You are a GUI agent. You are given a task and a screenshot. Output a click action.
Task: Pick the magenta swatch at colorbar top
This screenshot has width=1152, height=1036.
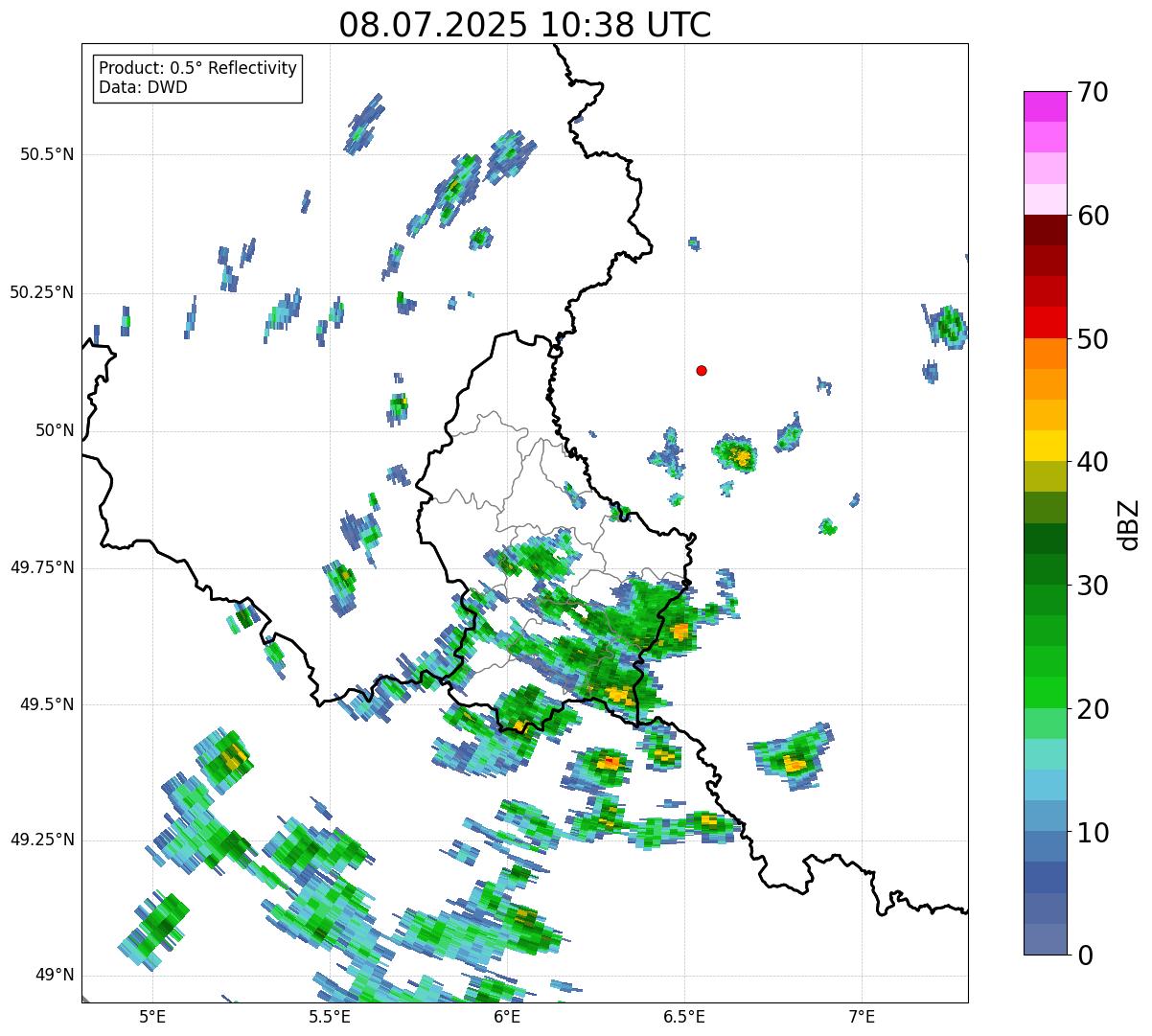tap(1046, 106)
